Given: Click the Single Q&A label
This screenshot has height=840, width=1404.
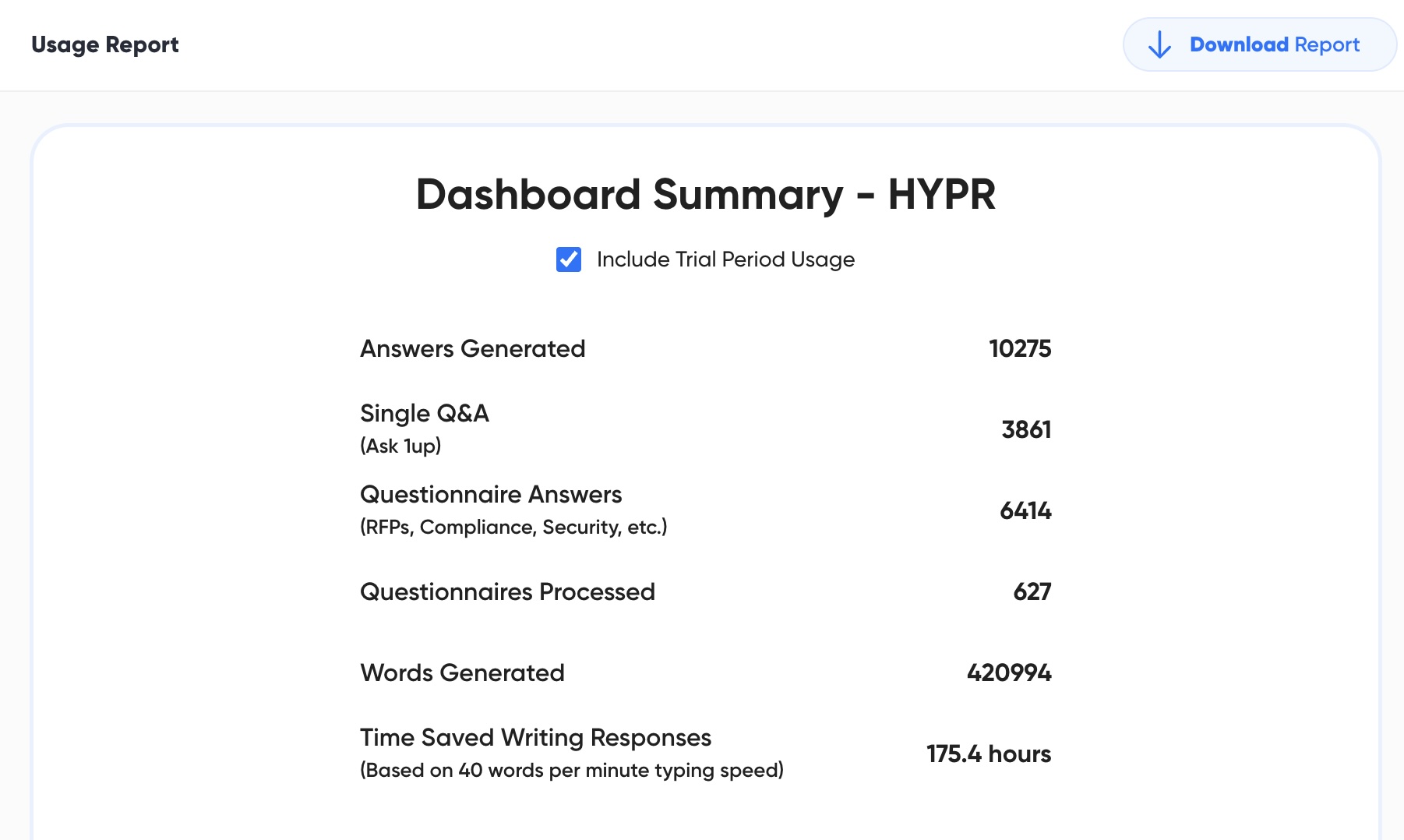Looking at the screenshot, I should tap(425, 413).
